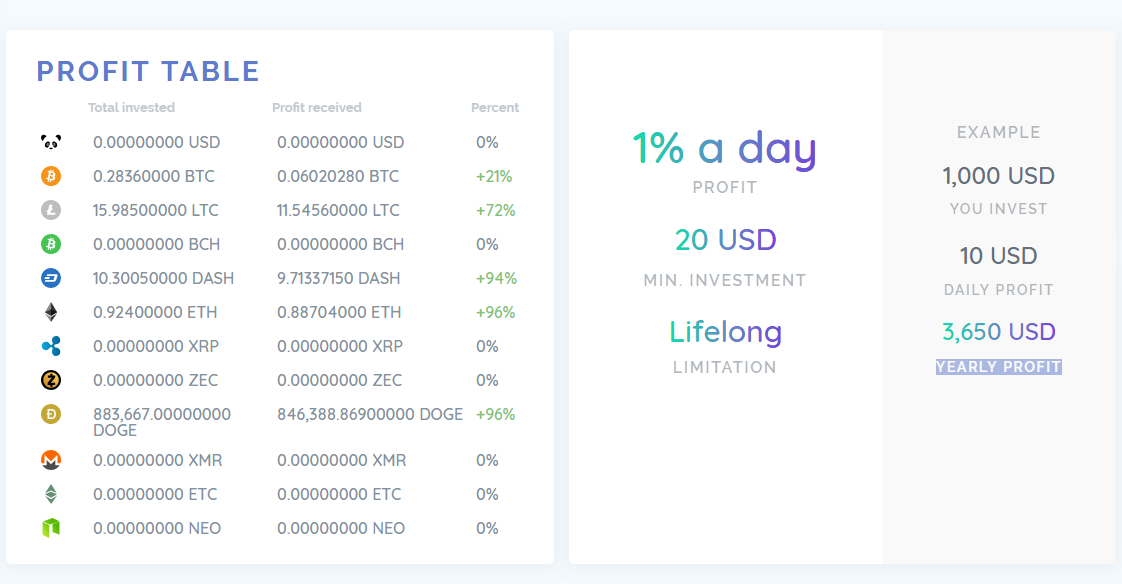Click the Total invested column header

(131, 108)
